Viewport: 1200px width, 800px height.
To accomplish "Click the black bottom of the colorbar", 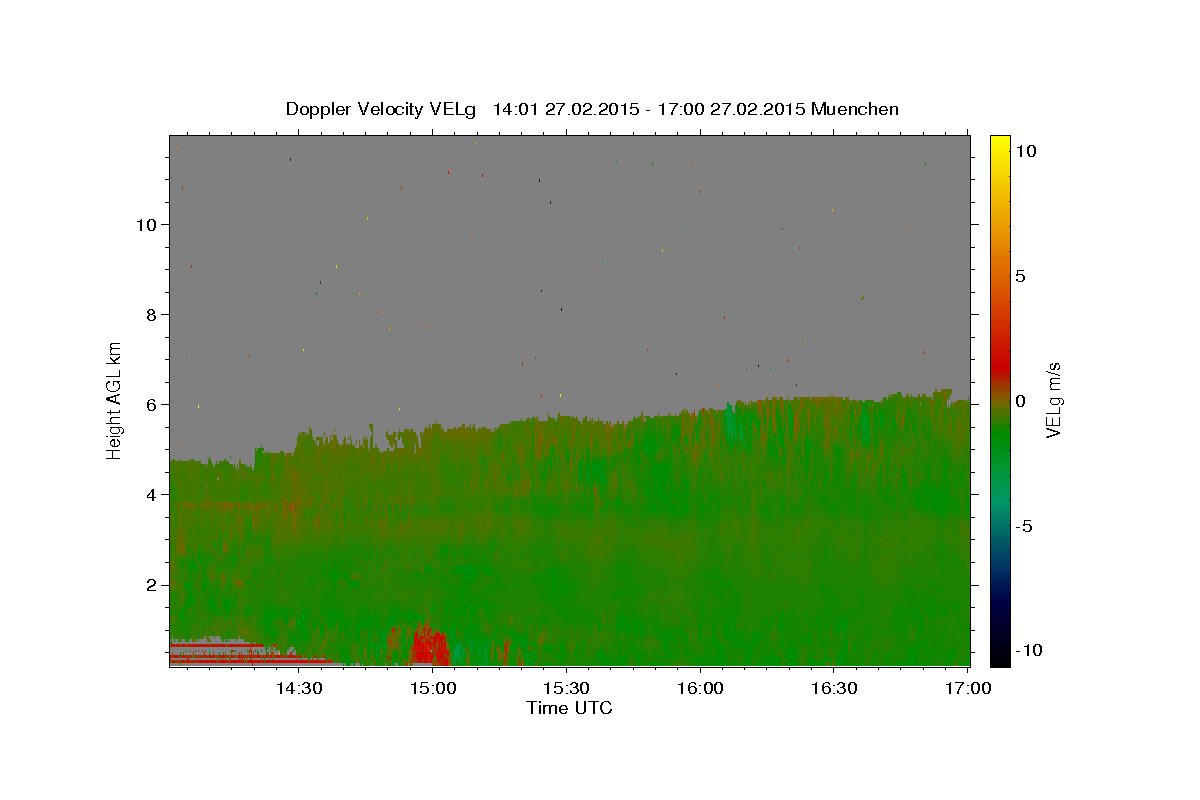I will [x=1000, y=655].
